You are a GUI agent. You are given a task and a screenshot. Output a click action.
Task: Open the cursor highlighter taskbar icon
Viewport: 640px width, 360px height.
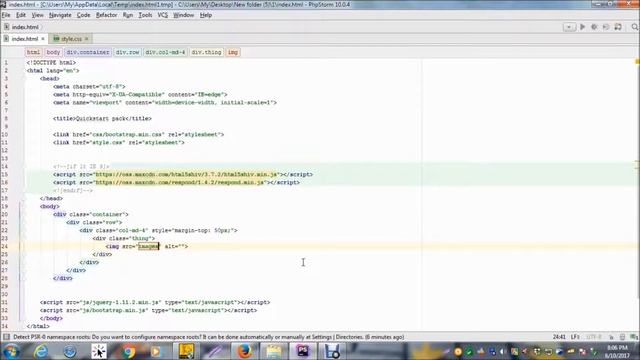click(99, 351)
